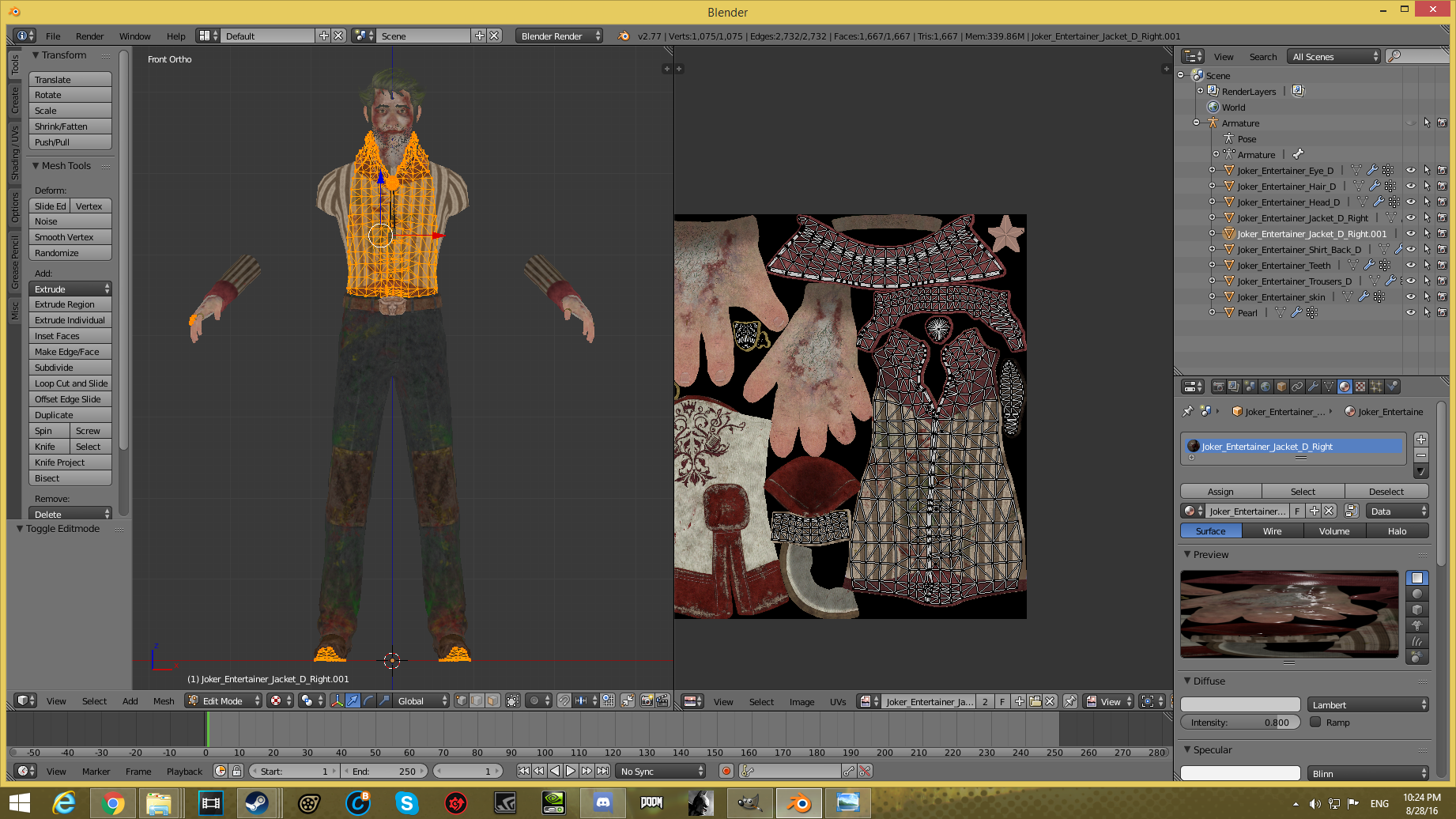Pin the image in UV editor
Screen dimensions: 1456x819
1070,701
